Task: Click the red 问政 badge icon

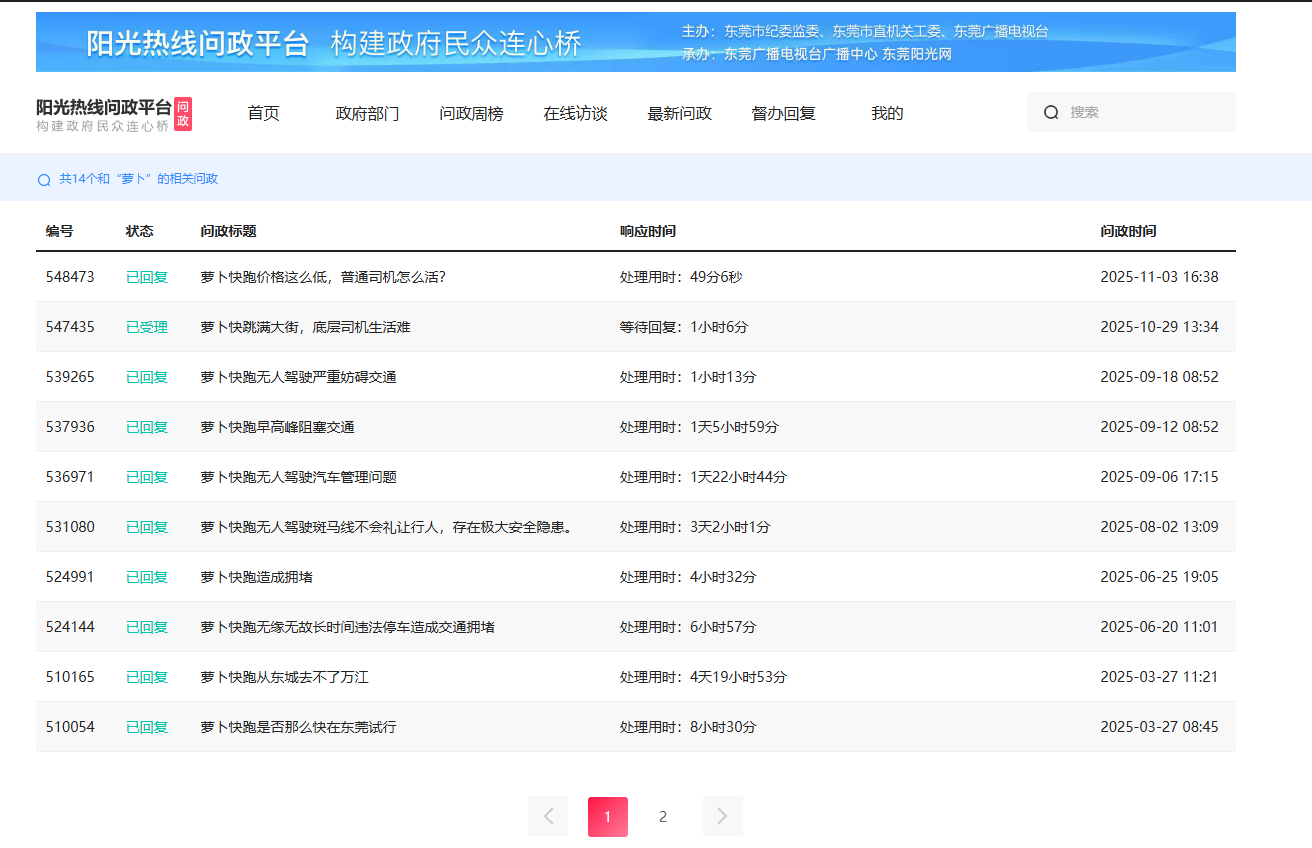Action: click(x=182, y=114)
